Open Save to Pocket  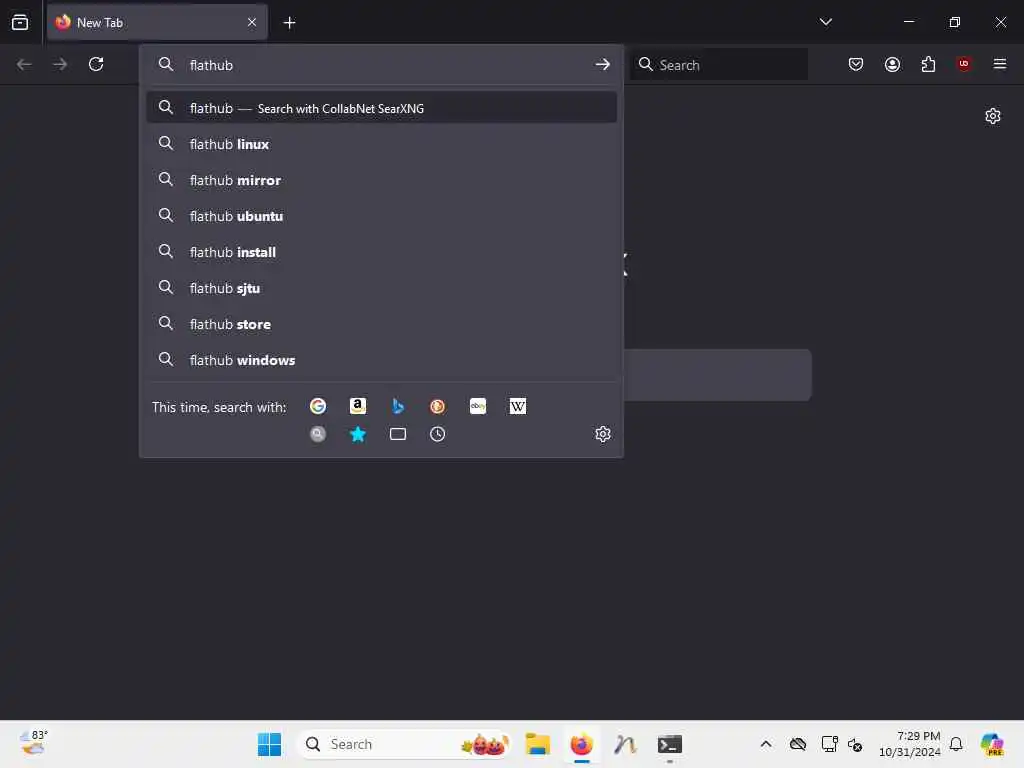(x=856, y=64)
